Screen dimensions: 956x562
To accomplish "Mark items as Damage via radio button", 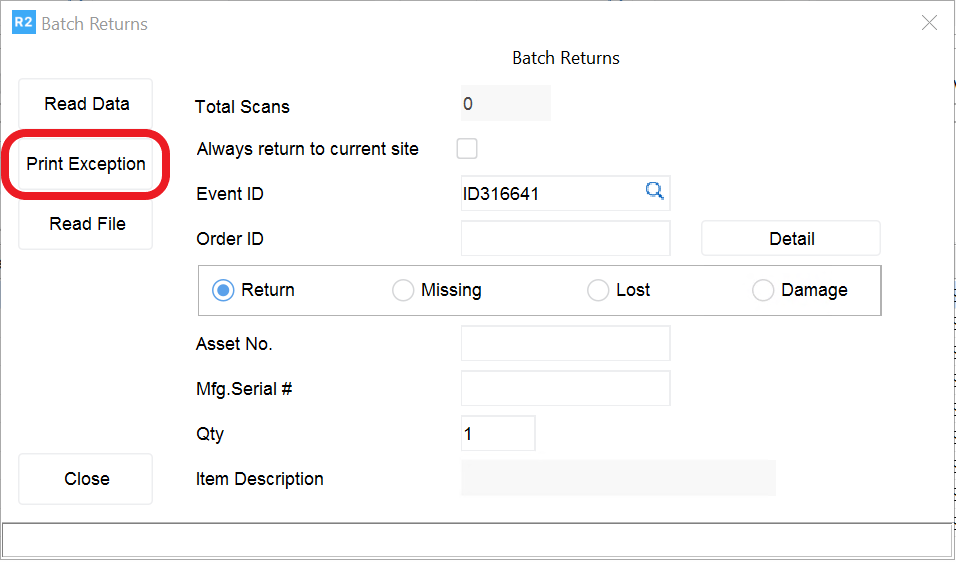I will [x=763, y=290].
